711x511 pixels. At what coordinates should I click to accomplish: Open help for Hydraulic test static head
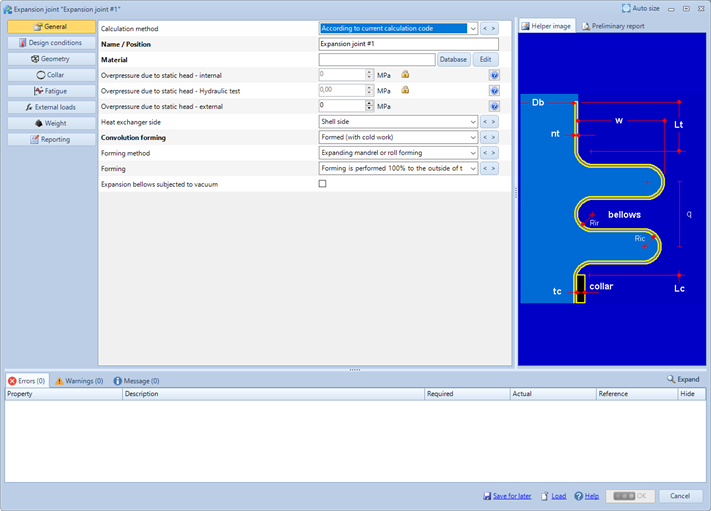(x=494, y=91)
